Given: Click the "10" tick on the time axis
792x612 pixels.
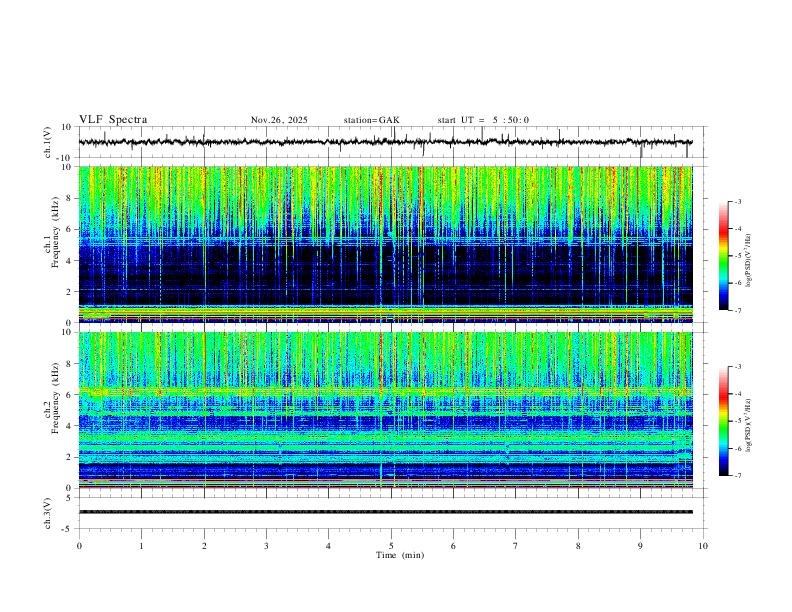Looking at the screenshot, I should coord(703,546).
